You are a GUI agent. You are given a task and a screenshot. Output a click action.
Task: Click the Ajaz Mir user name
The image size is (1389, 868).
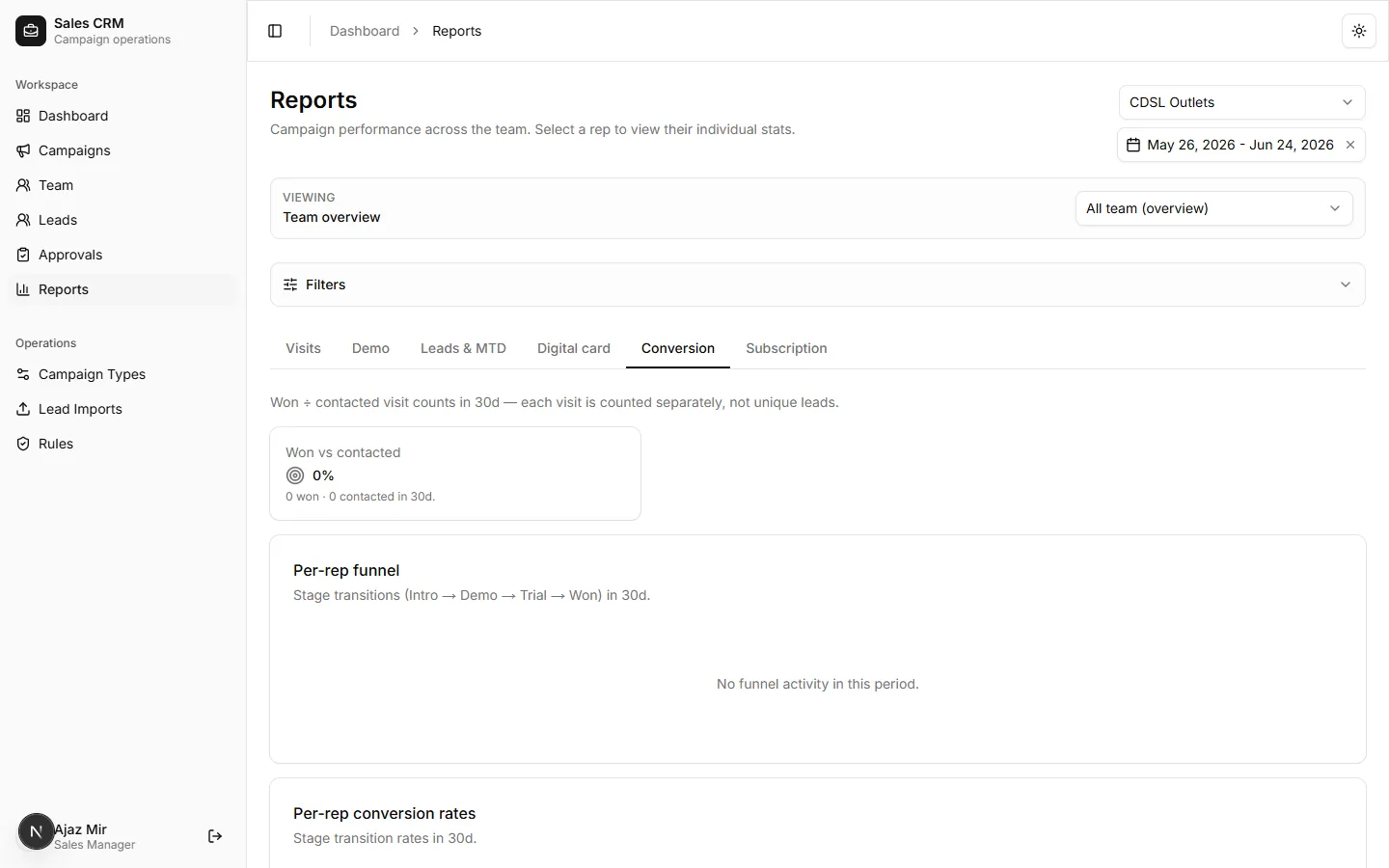80,829
